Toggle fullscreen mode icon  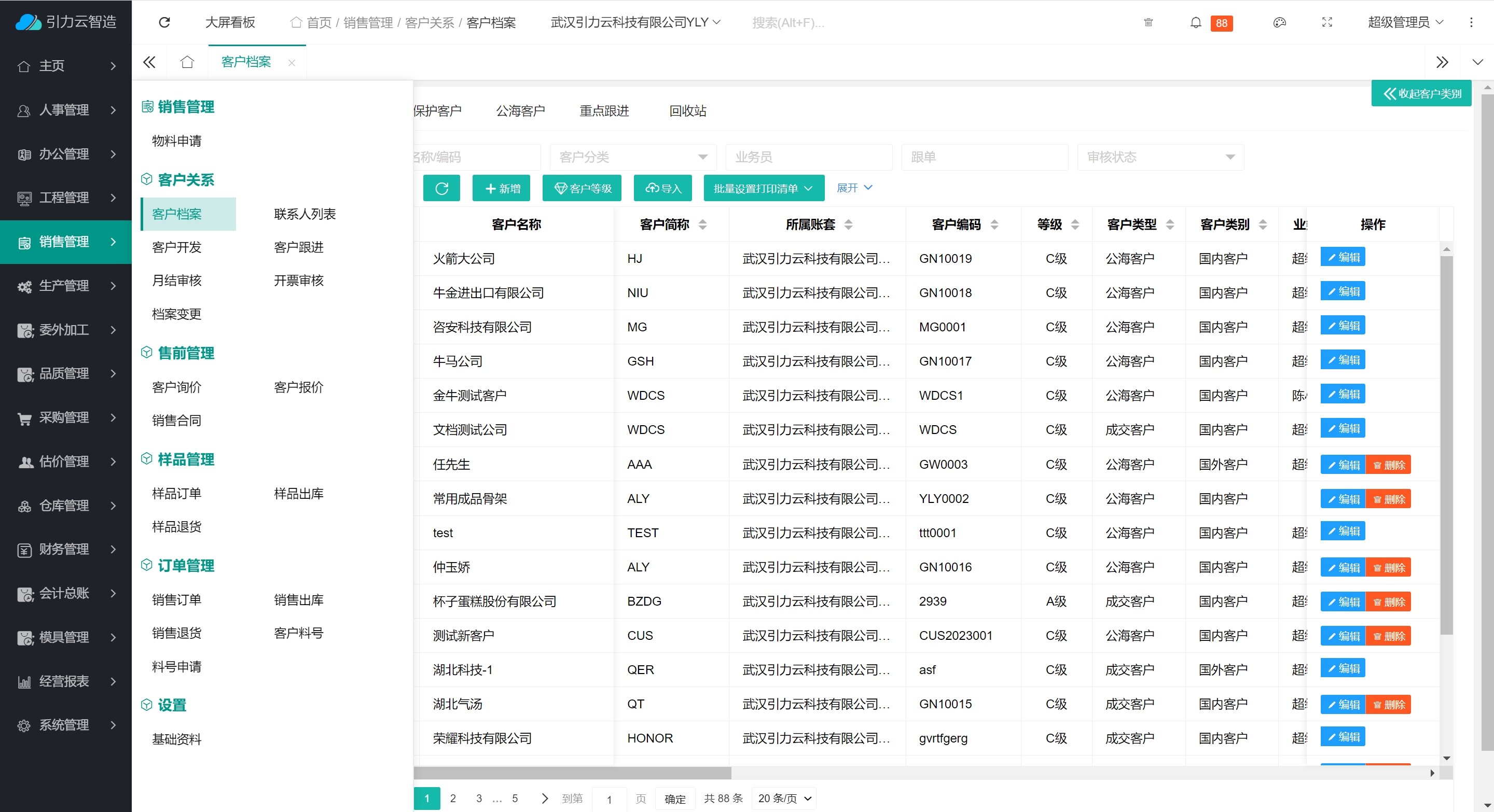pyautogui.click(x=1327, y=23)
